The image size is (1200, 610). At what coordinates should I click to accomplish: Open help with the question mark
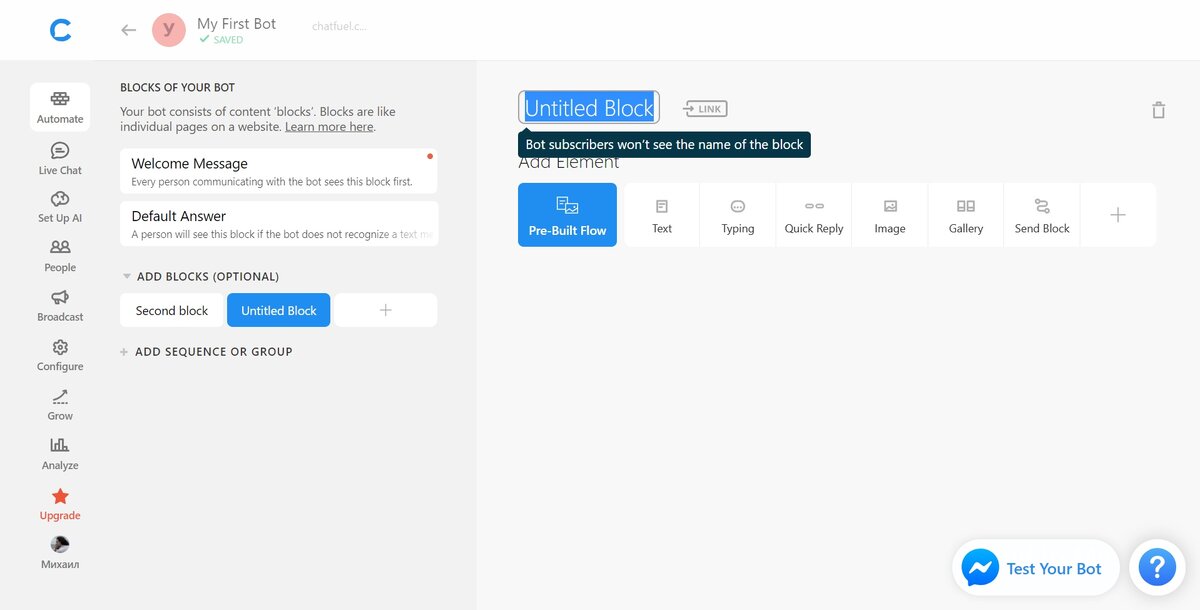click(1157, 568)
